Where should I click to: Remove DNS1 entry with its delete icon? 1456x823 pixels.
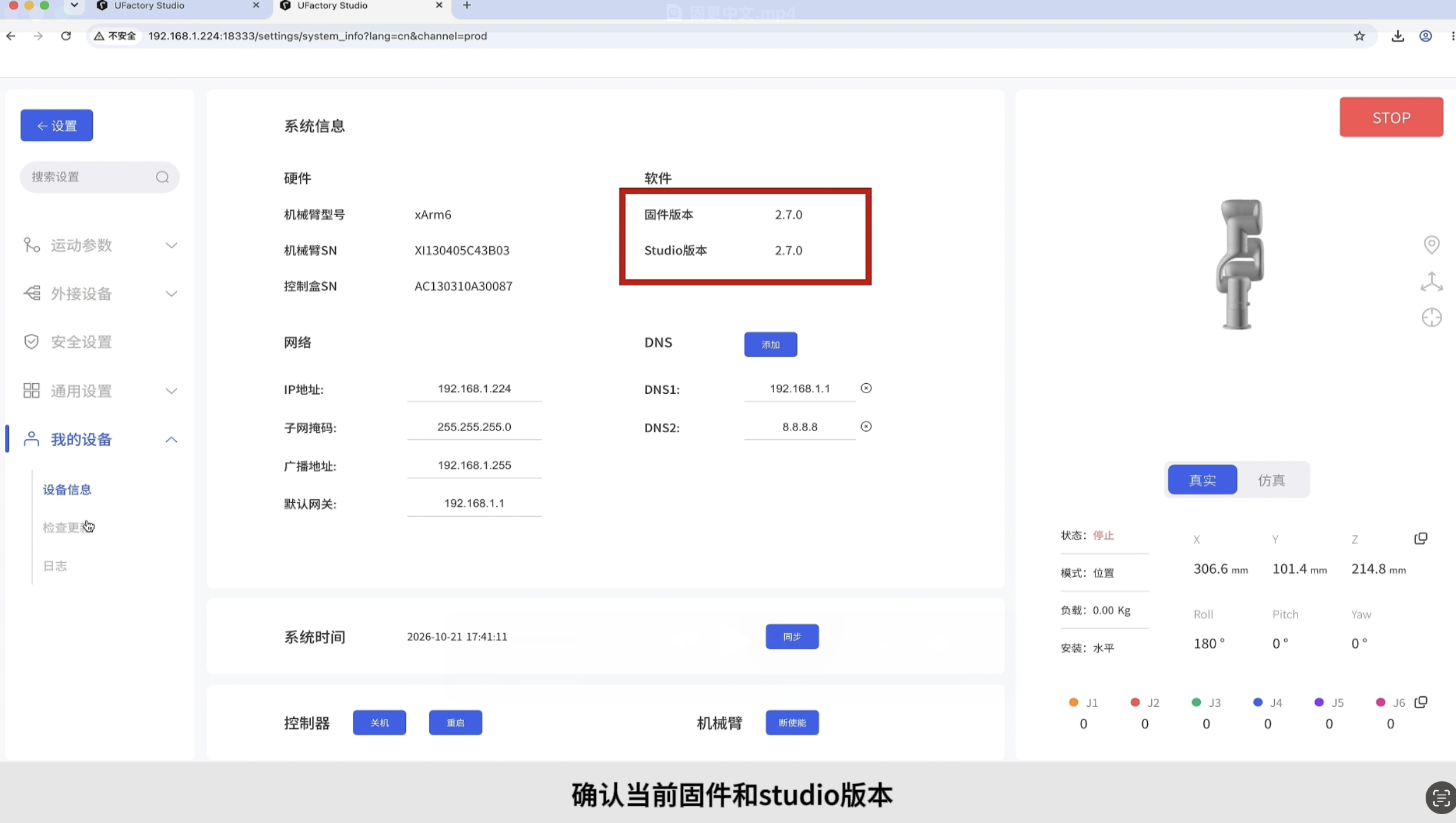click(866, 388)
